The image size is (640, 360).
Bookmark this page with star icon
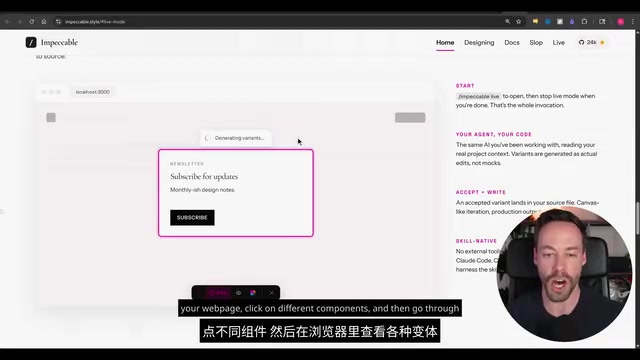click(518, 22)
